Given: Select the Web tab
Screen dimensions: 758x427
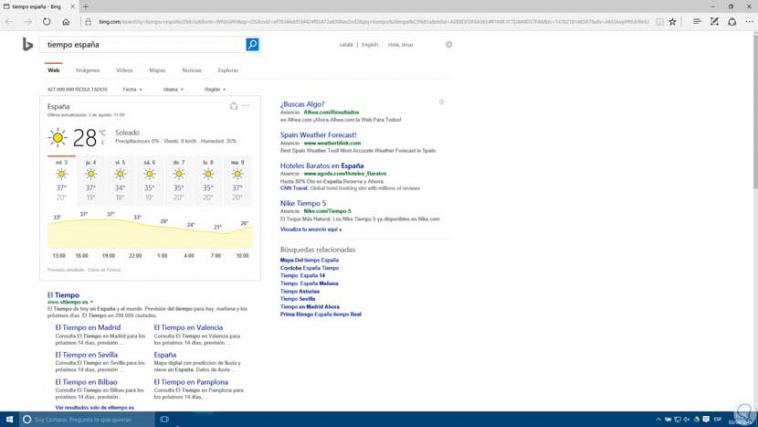Looking at the screenshot, I should 54,70.
